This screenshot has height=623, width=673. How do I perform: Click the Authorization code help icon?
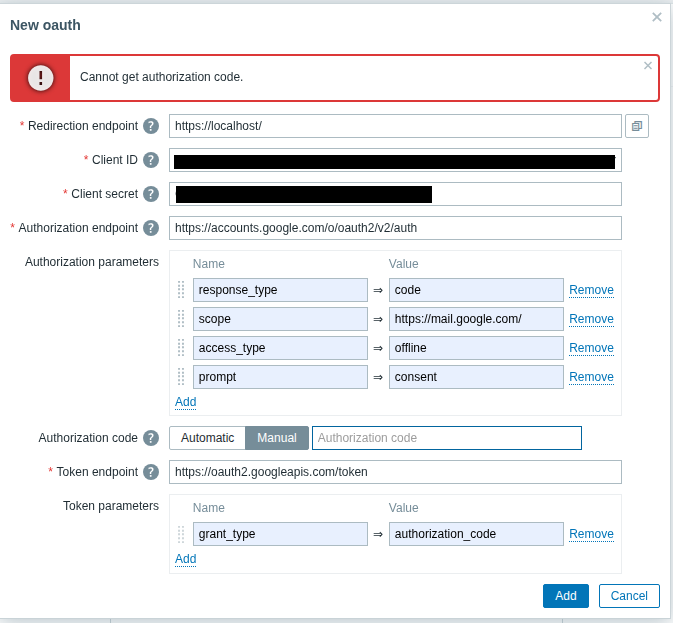pyautogui.click(x=151, y=438)
